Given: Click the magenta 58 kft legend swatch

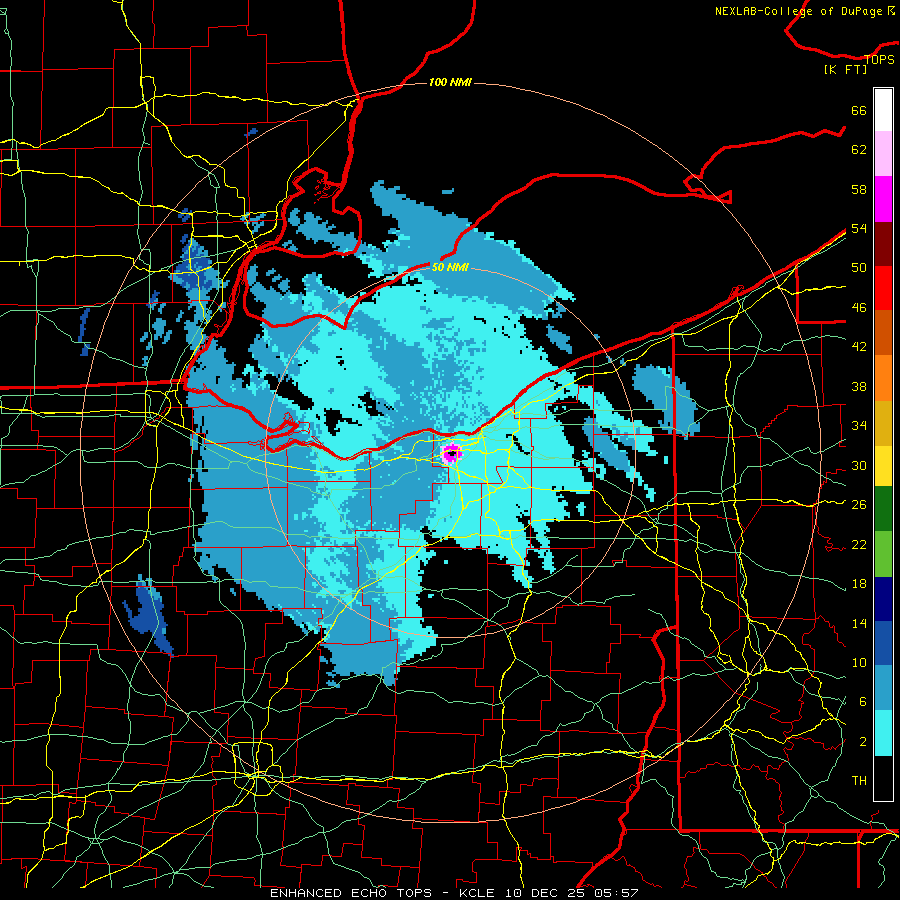Looking at the screenshot, I should pos(883,199).
